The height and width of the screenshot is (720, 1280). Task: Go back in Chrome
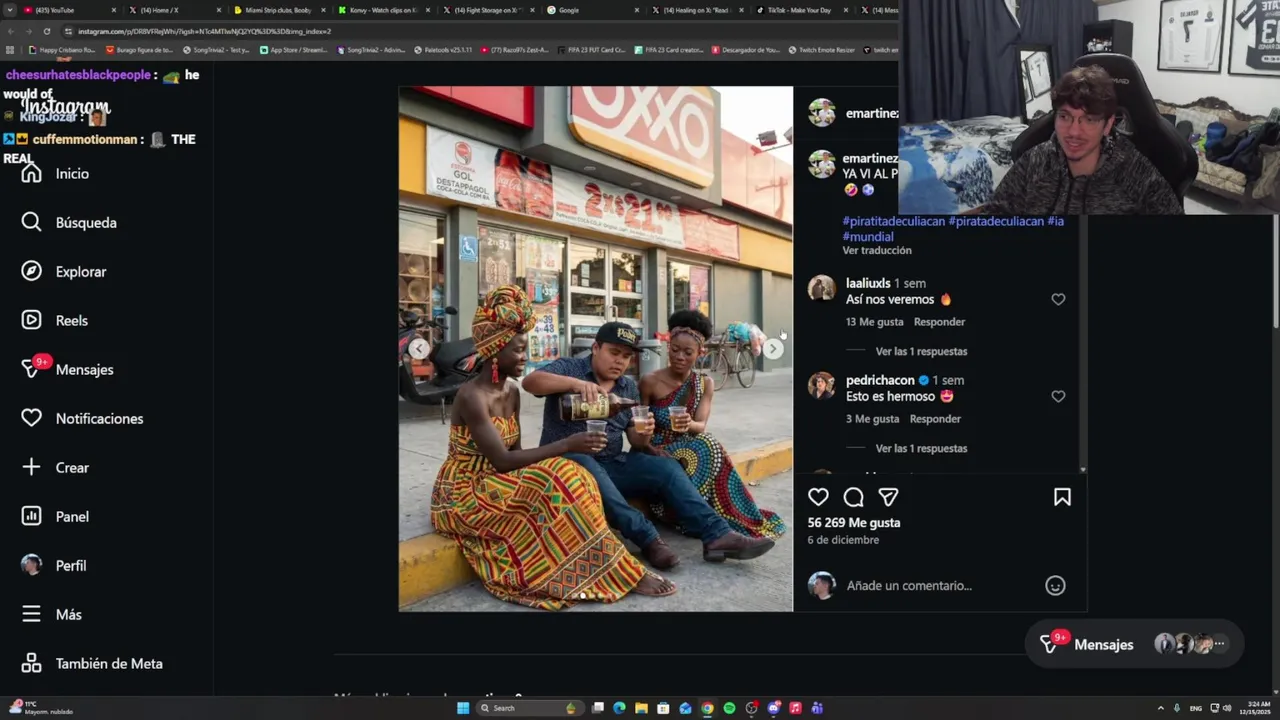point(11,31)
